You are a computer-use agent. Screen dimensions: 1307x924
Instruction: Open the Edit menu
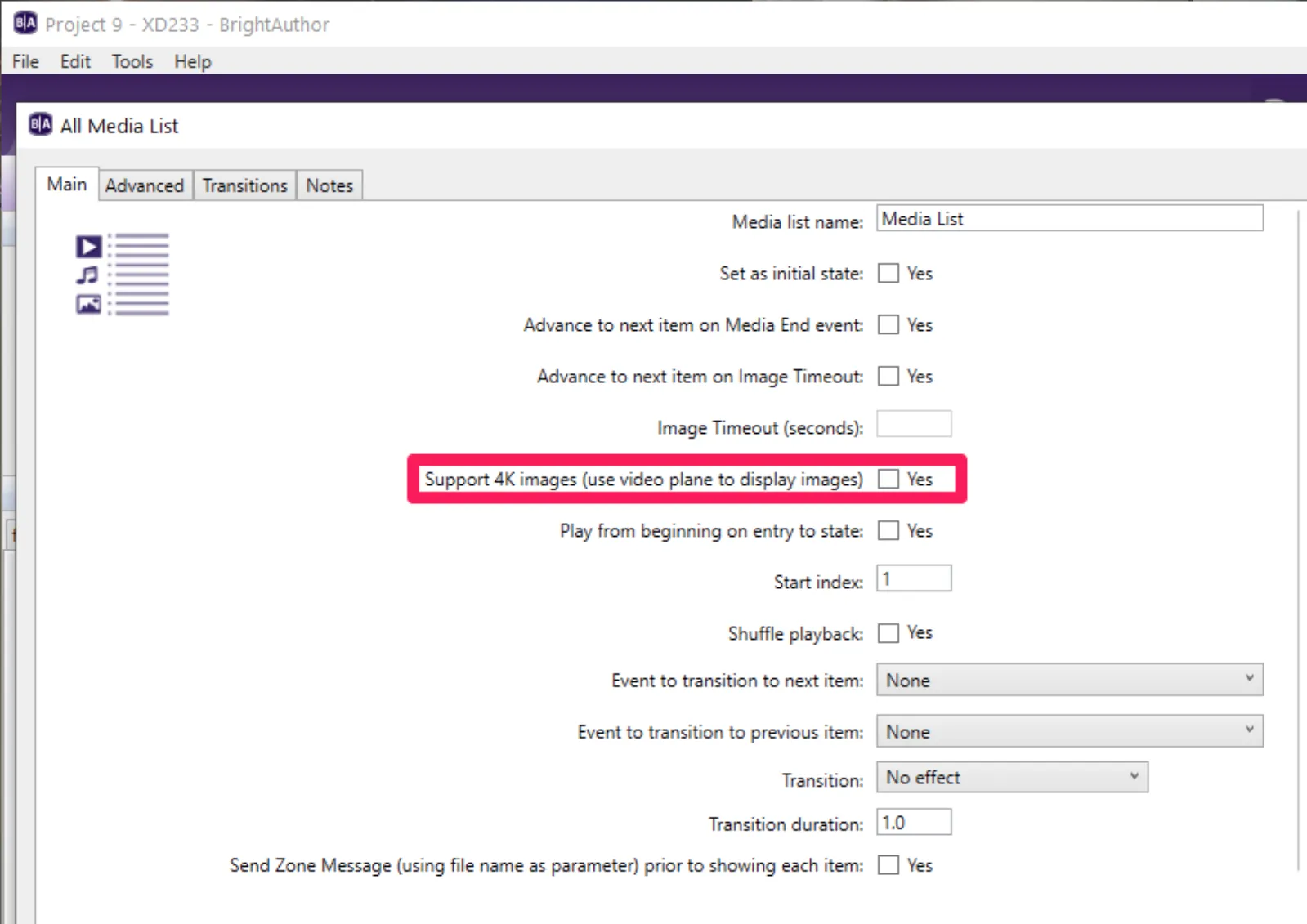tap(75, 61)
